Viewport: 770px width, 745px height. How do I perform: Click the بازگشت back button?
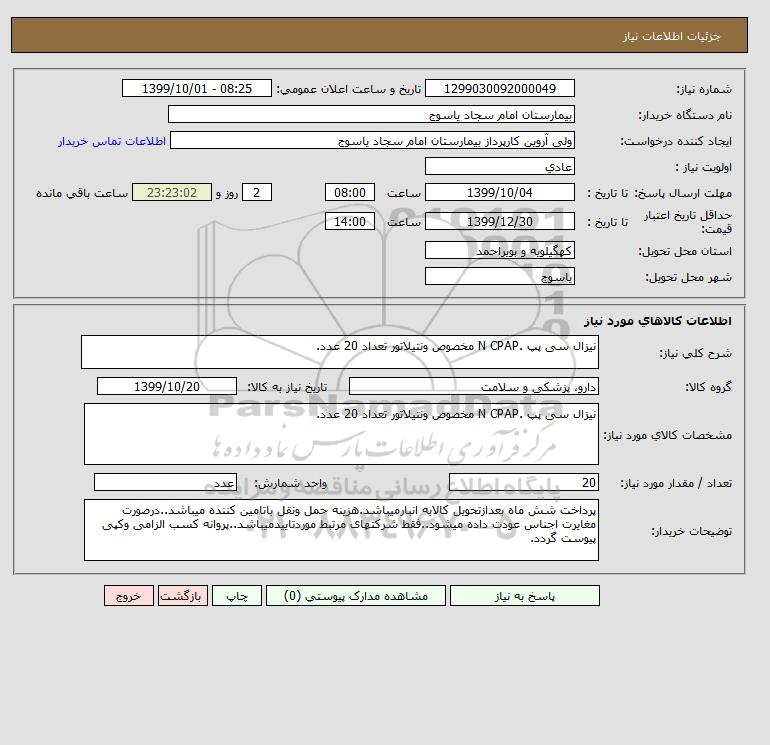click(x=183, y=596)
